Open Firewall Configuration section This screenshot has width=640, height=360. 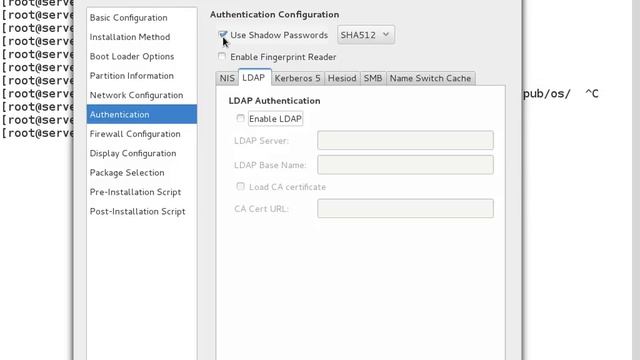(141, 134)
